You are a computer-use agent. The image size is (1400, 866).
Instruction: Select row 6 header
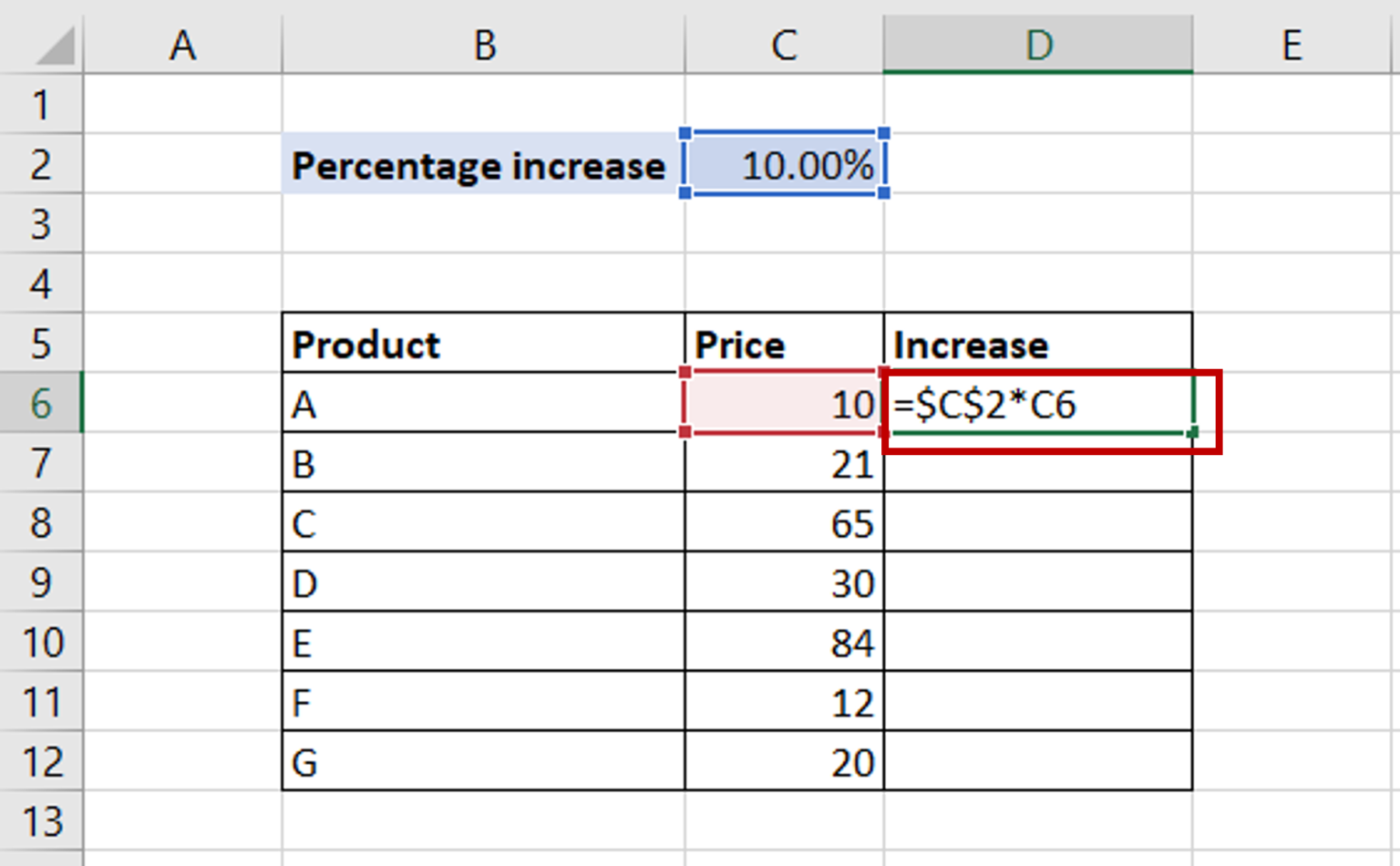[41, 403]
